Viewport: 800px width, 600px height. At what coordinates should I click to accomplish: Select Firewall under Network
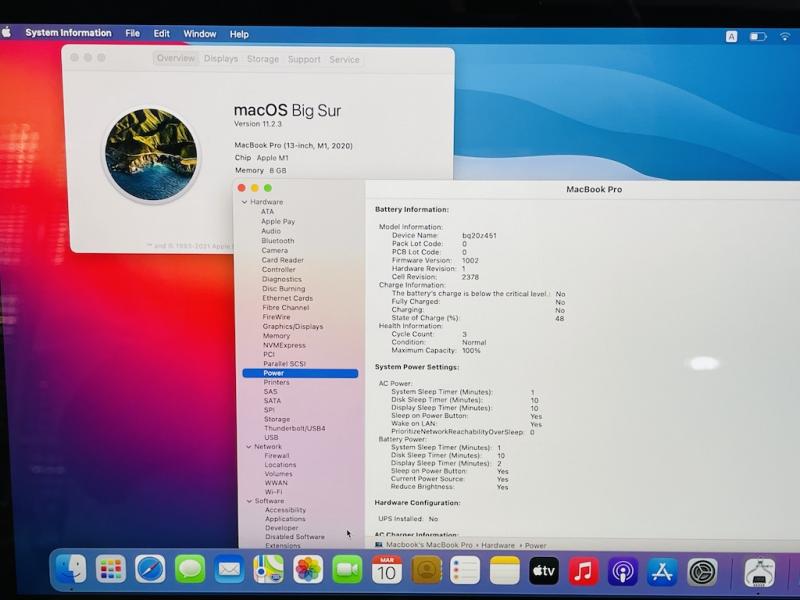tap(277, 456)
